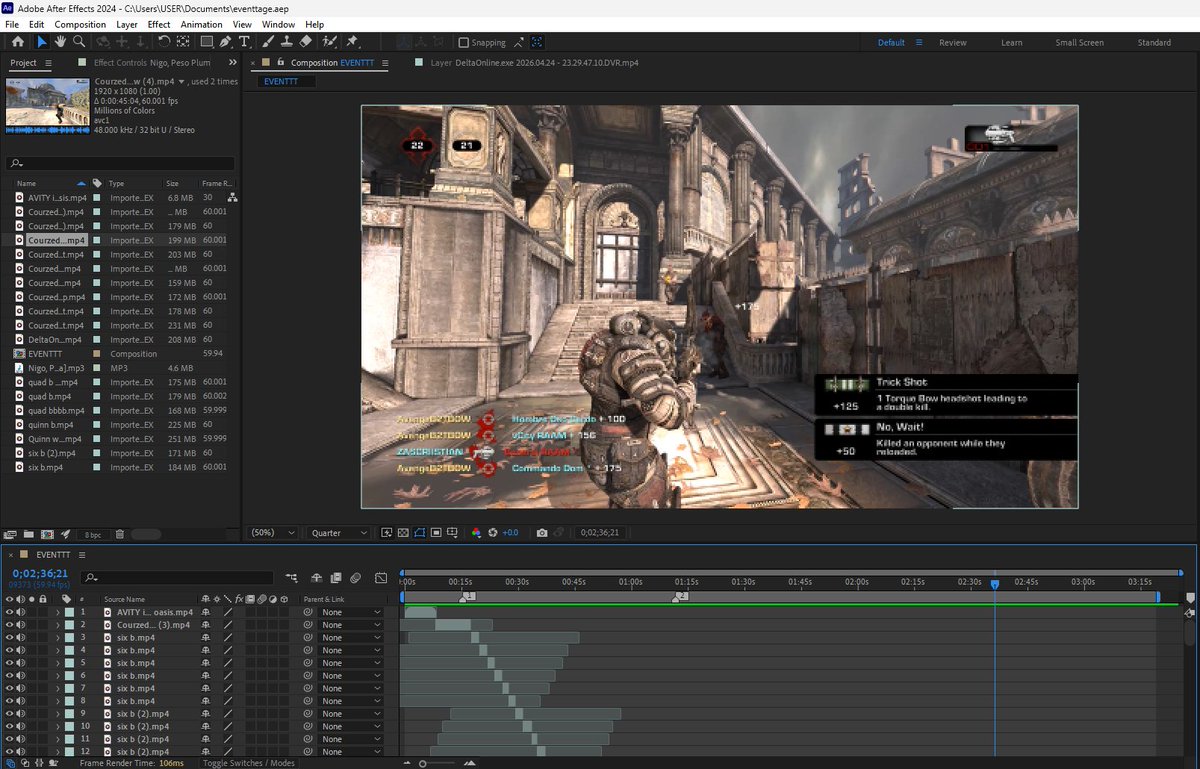Select the Horizontal Type tool

(244, 42)
